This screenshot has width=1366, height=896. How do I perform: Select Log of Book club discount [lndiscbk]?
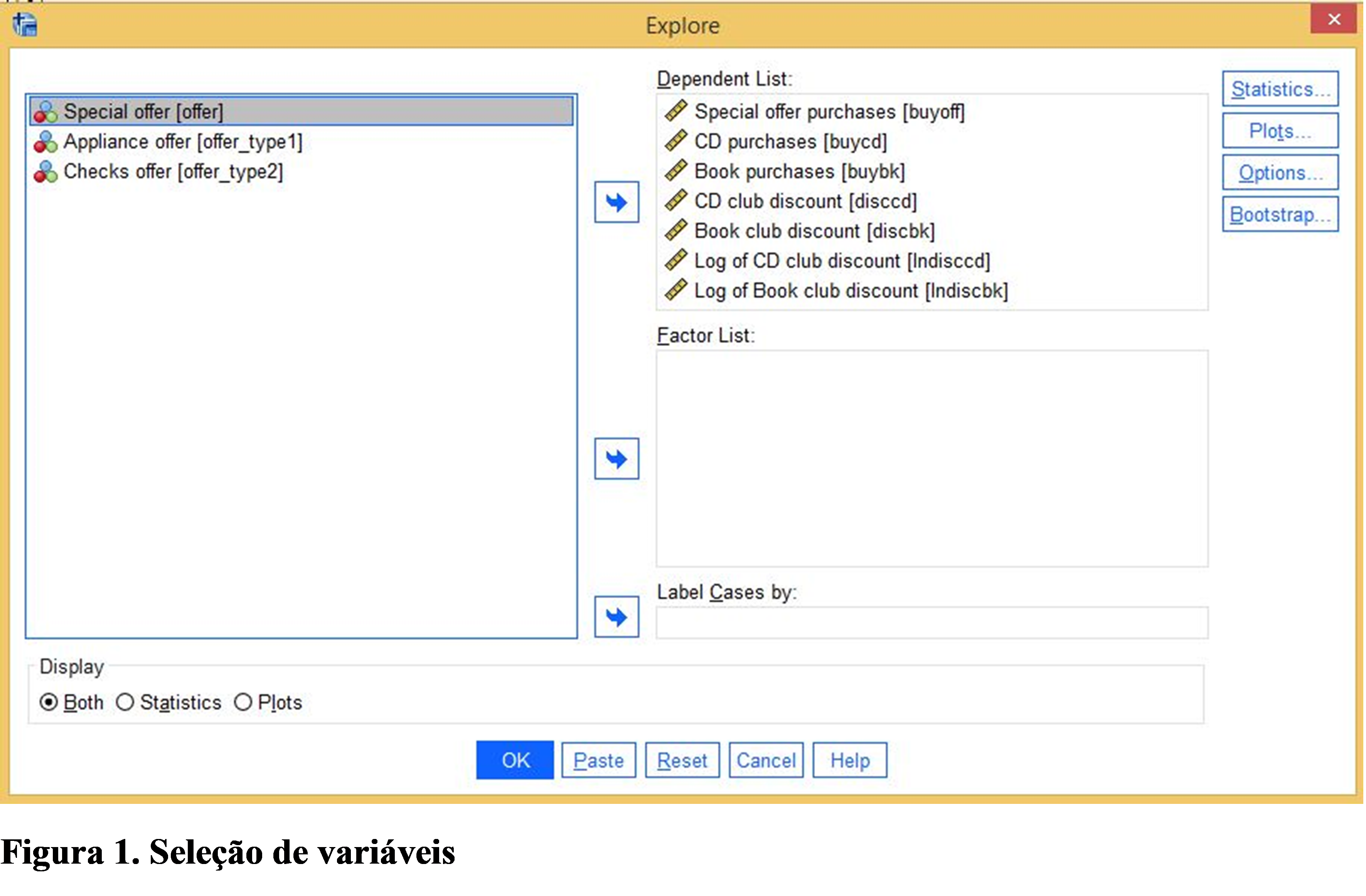point(851,291)
